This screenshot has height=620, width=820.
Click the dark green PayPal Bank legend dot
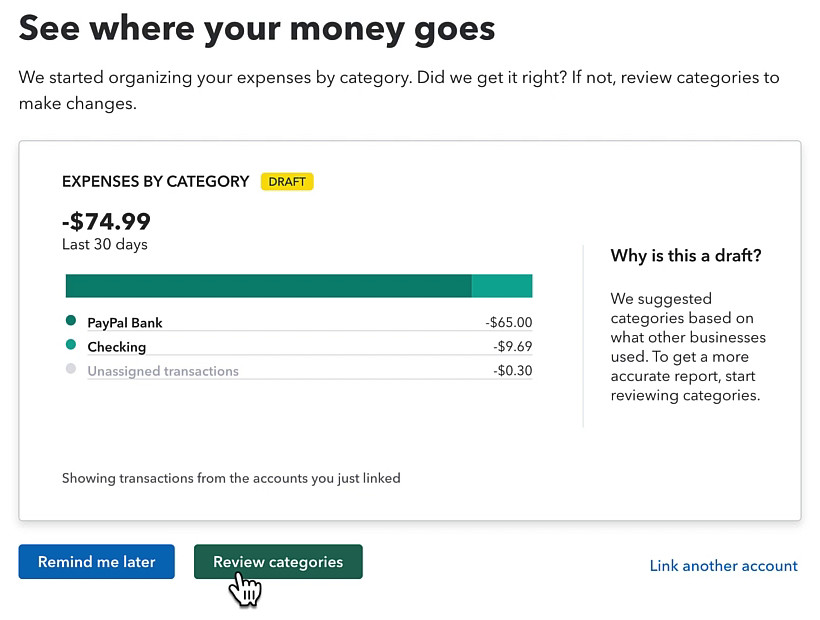[x=71, y=320]
